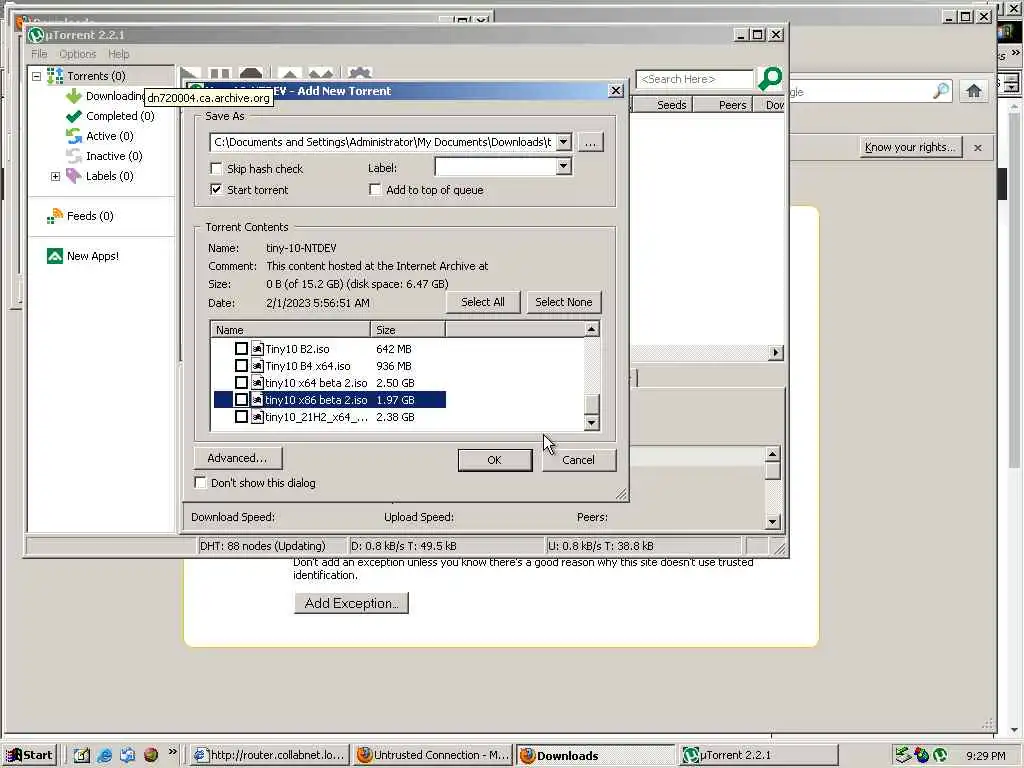Check the tiny10 x86 beta 2.iso checkbox
This screenshot has width=1024, height=768.
241,400
